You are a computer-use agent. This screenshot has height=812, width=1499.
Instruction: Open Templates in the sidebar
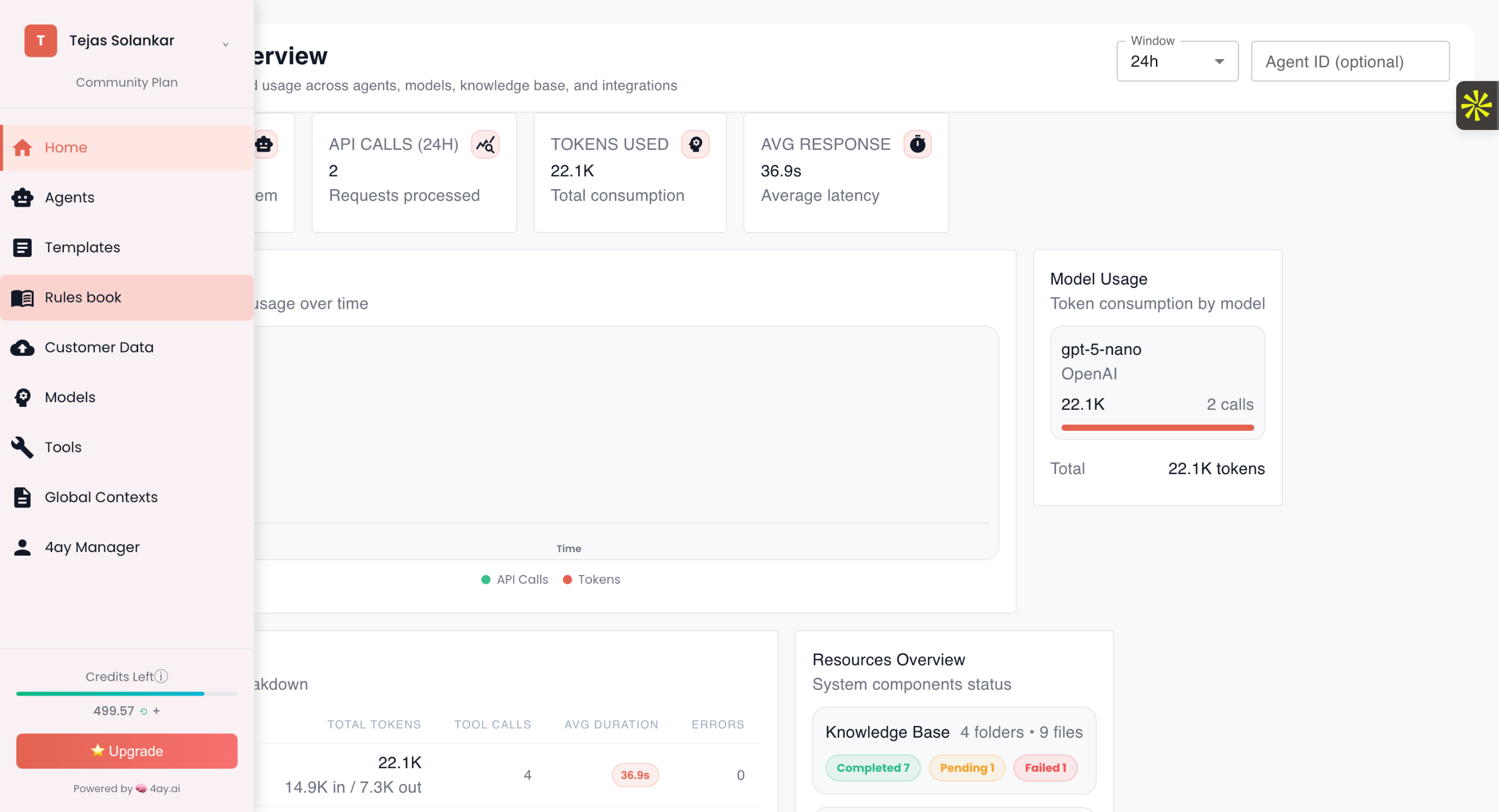click(82, 248)
